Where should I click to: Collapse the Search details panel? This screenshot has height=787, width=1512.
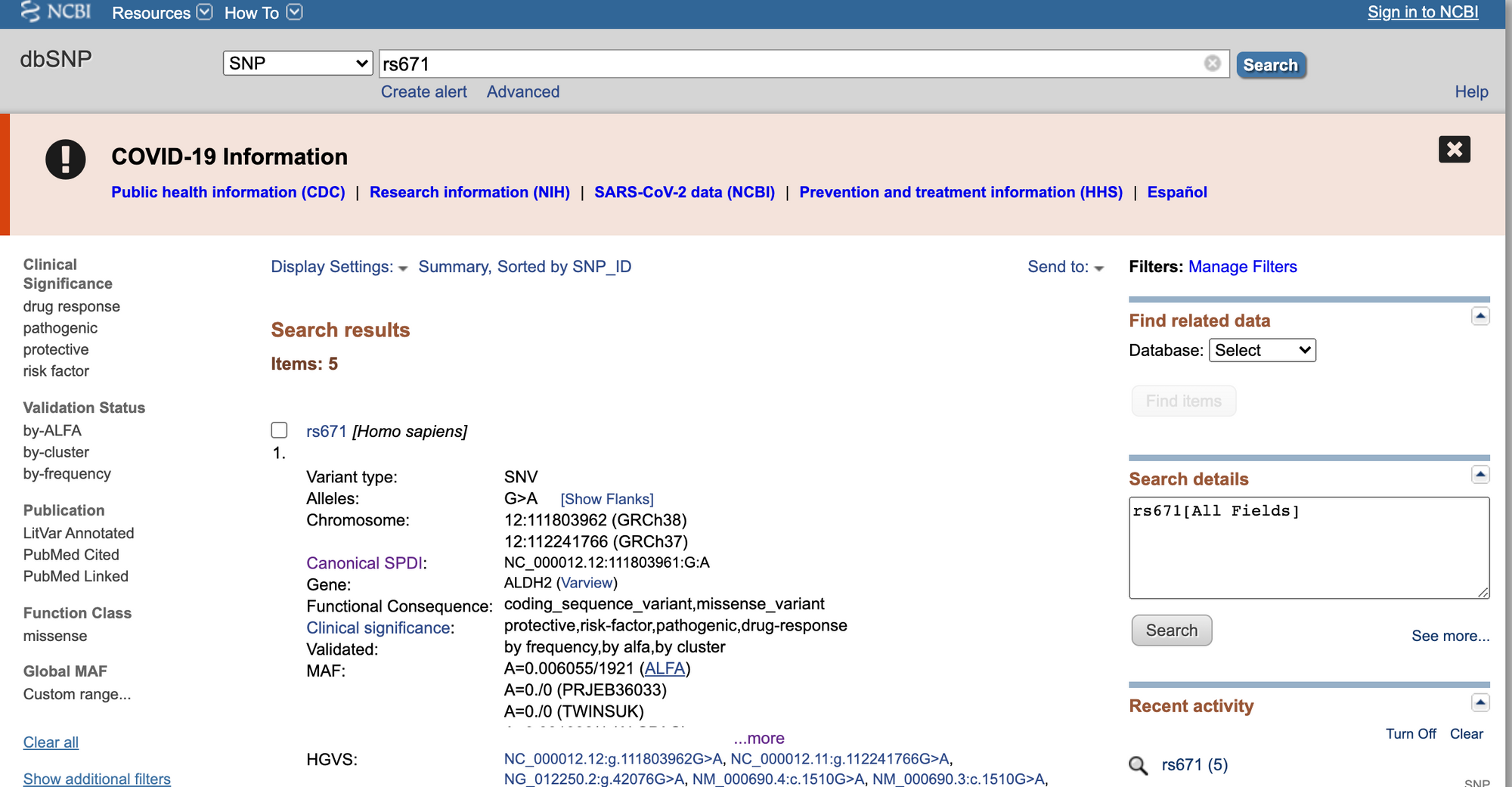pos(1480,474)
